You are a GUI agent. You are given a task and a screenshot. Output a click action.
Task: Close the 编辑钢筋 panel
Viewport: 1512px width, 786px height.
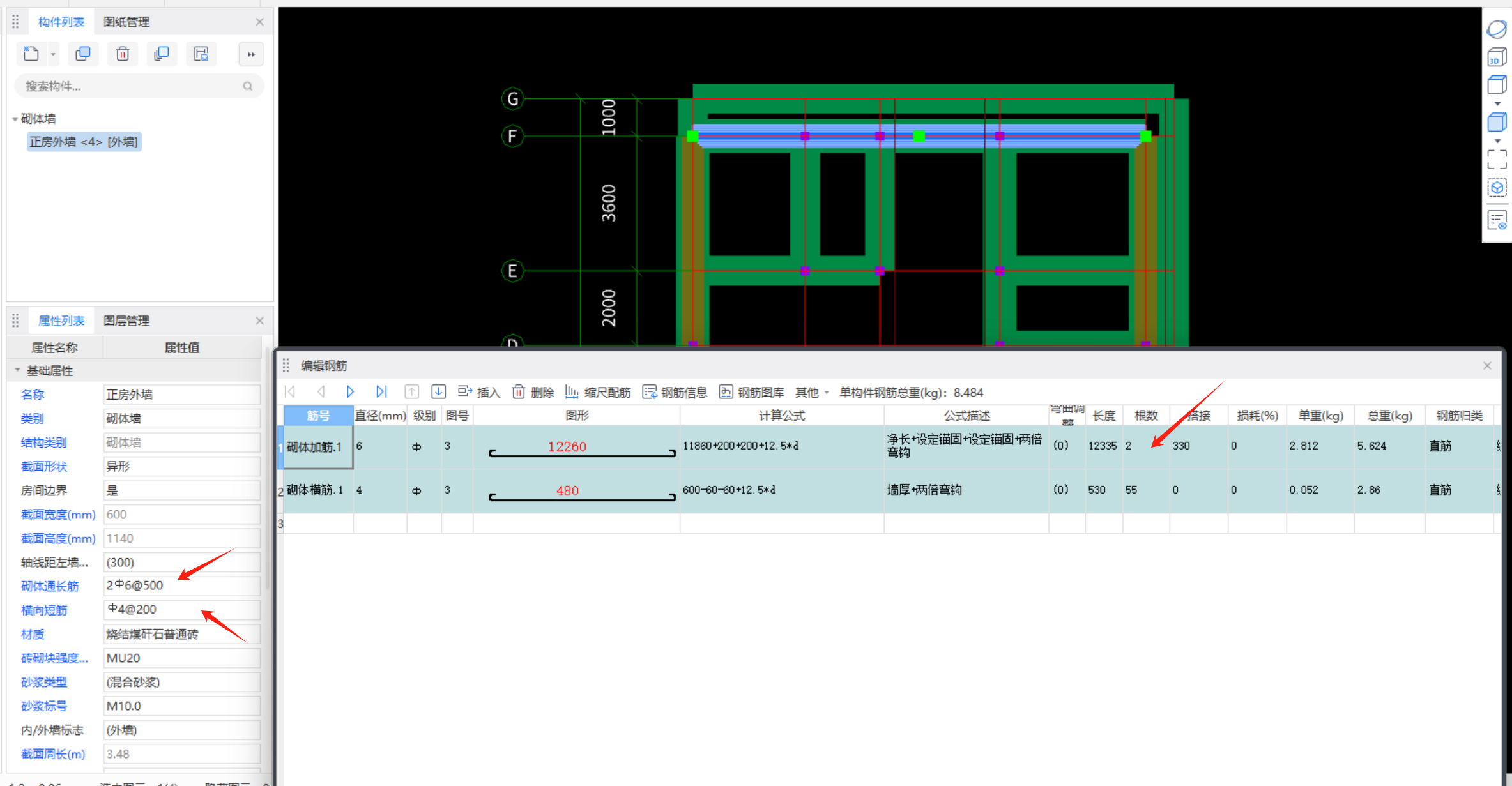[1487, 365]
